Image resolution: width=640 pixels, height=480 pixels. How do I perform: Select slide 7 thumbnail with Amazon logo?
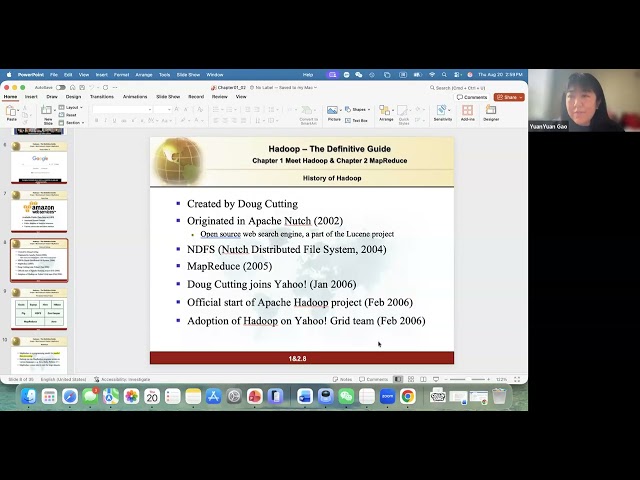pyautogui.click(x=39, y=211)
